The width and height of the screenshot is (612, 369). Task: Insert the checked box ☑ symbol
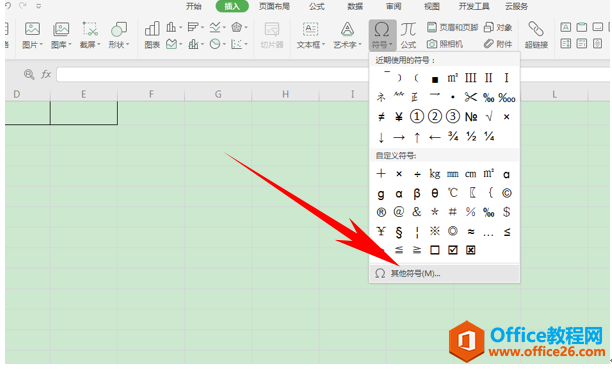tap(452, 250)
